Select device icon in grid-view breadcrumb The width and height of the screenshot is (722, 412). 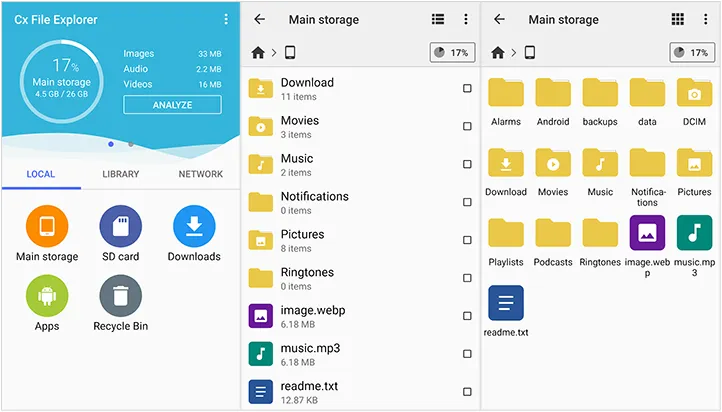click(x=530, y=52)
